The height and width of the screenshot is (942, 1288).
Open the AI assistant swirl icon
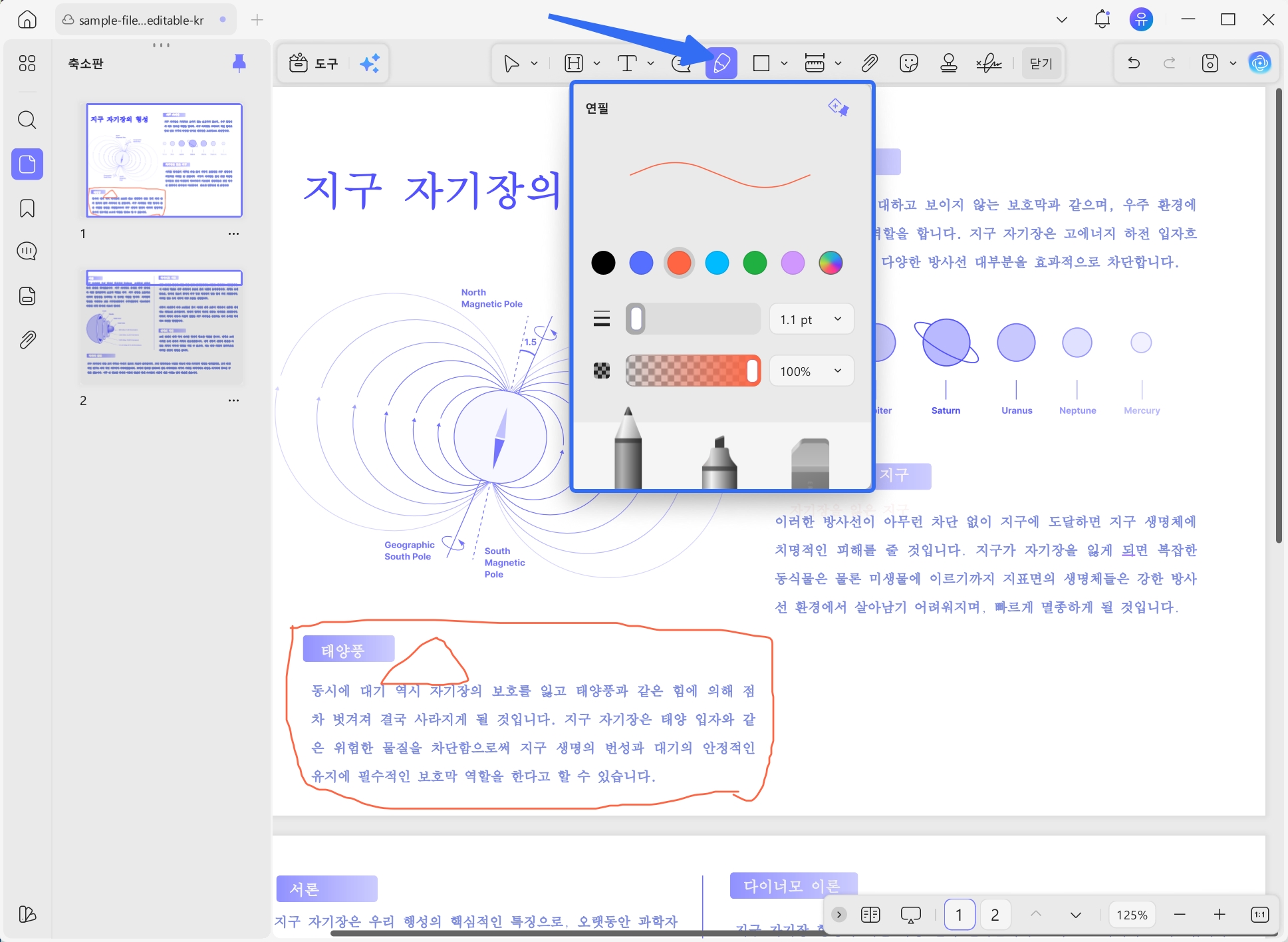coord(1260,63)
